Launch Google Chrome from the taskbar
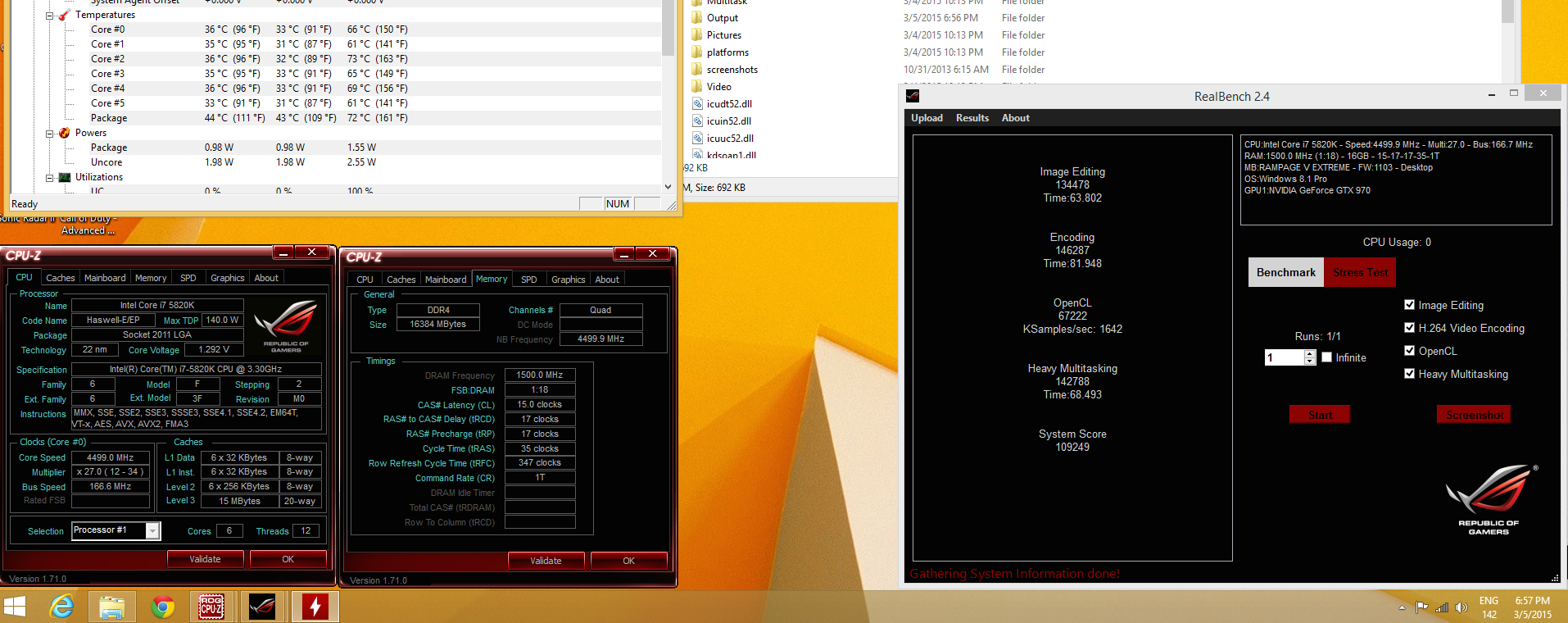The height and width of the screenshot is (623, 1568). tap(163, 607)
